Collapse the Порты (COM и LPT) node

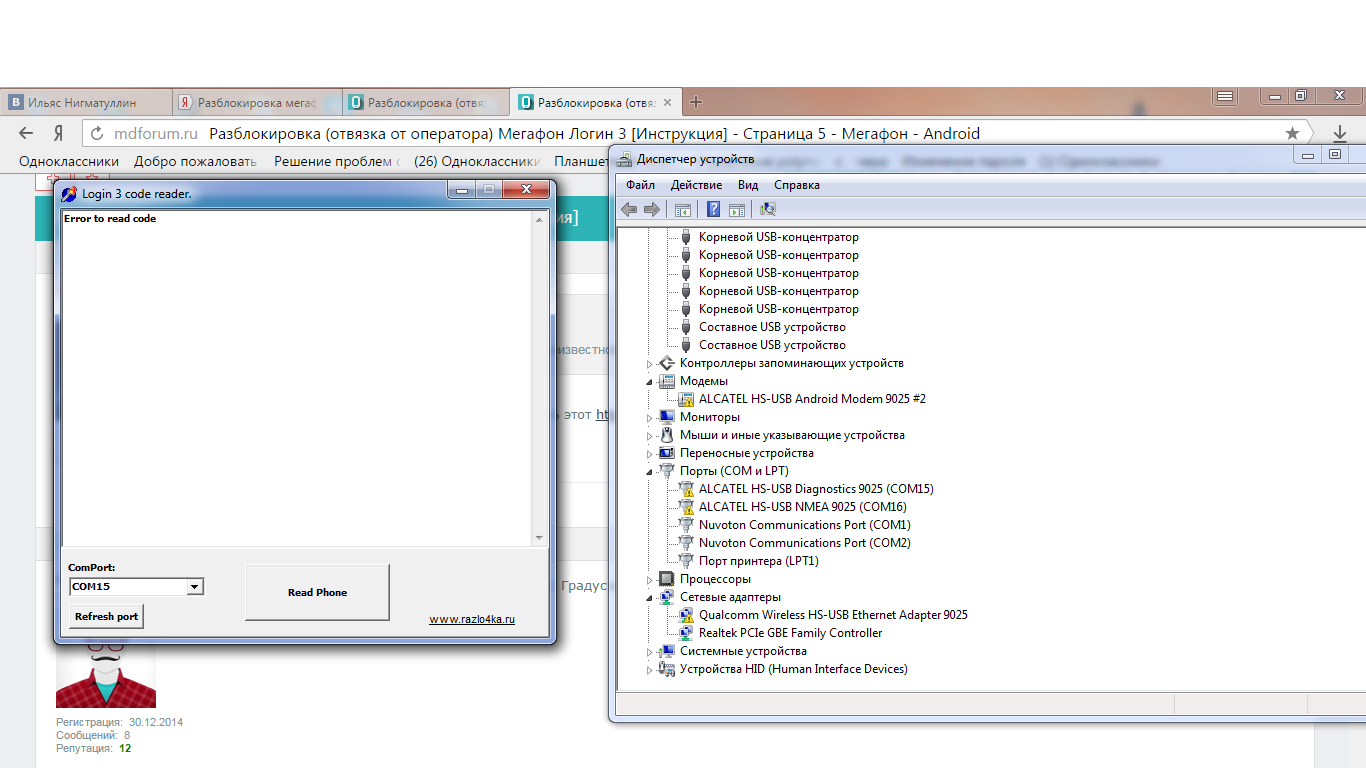click(650, 472)
